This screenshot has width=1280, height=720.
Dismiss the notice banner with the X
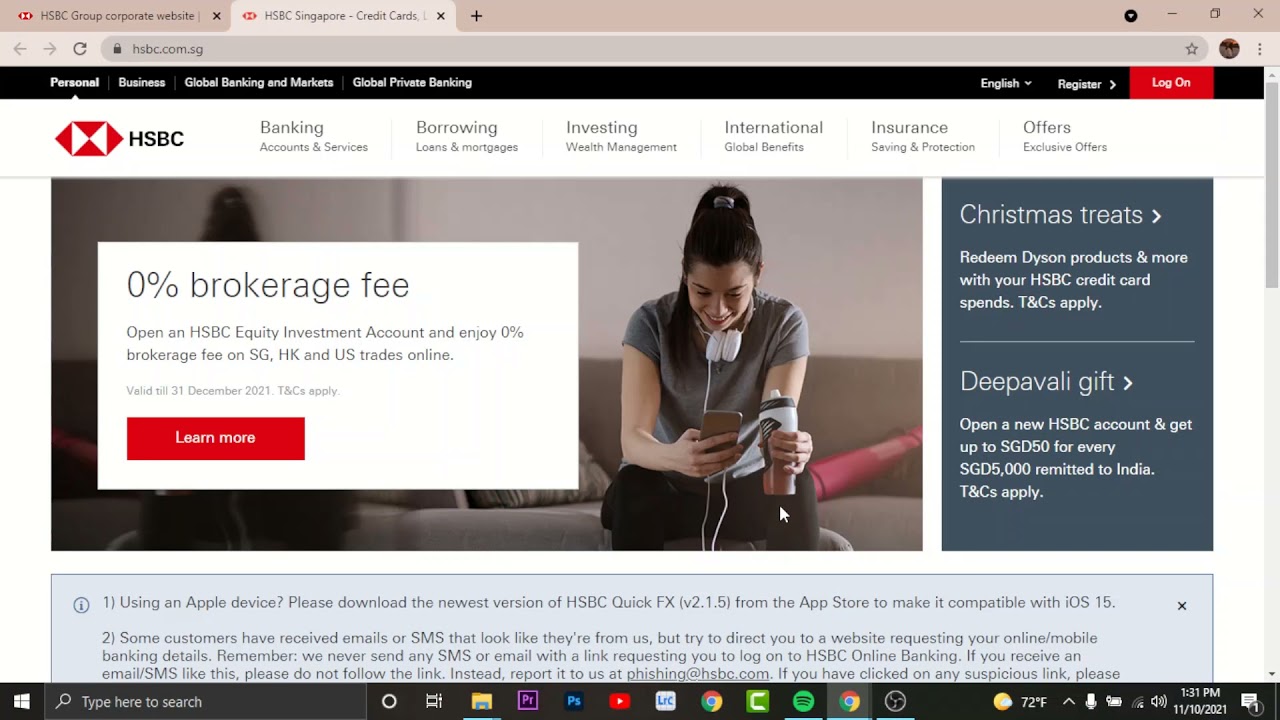click(1182, 605)
